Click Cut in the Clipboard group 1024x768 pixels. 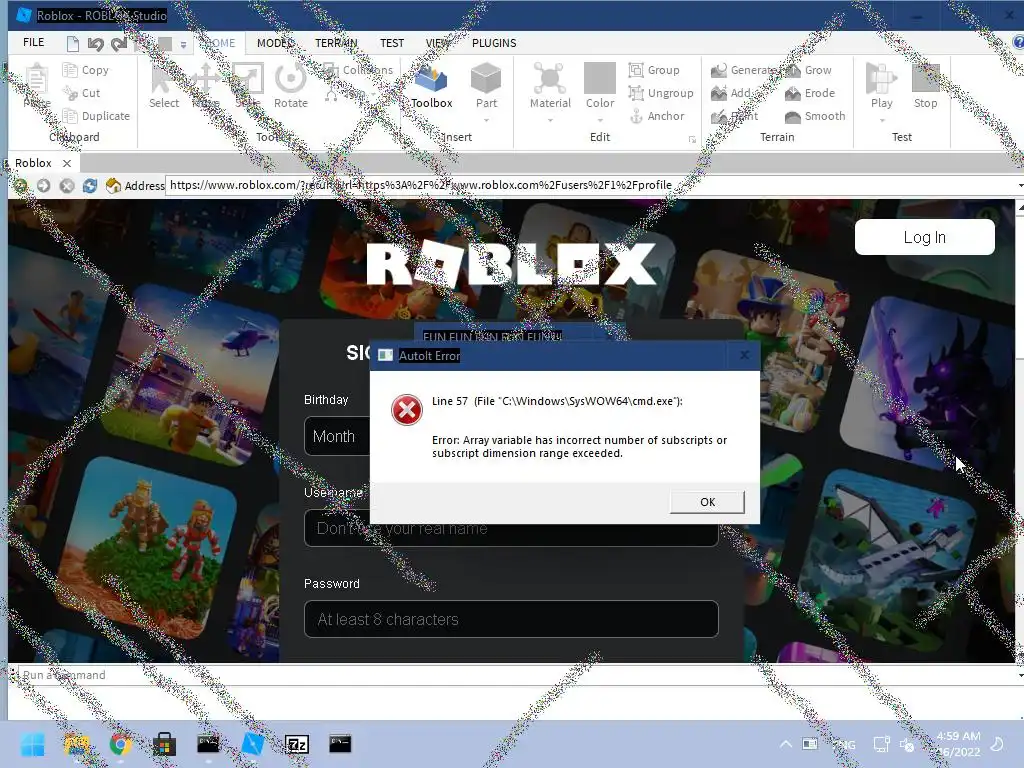tap(82, 93)
